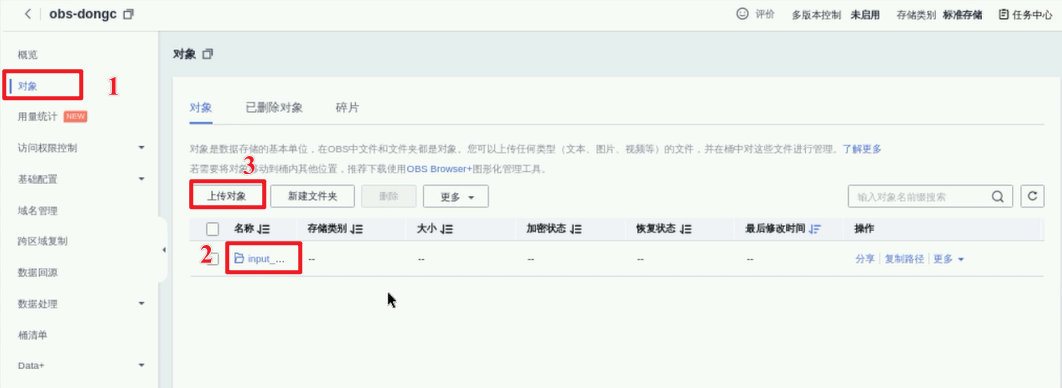Switch to the 对象 tab

[x=201, y=108]
